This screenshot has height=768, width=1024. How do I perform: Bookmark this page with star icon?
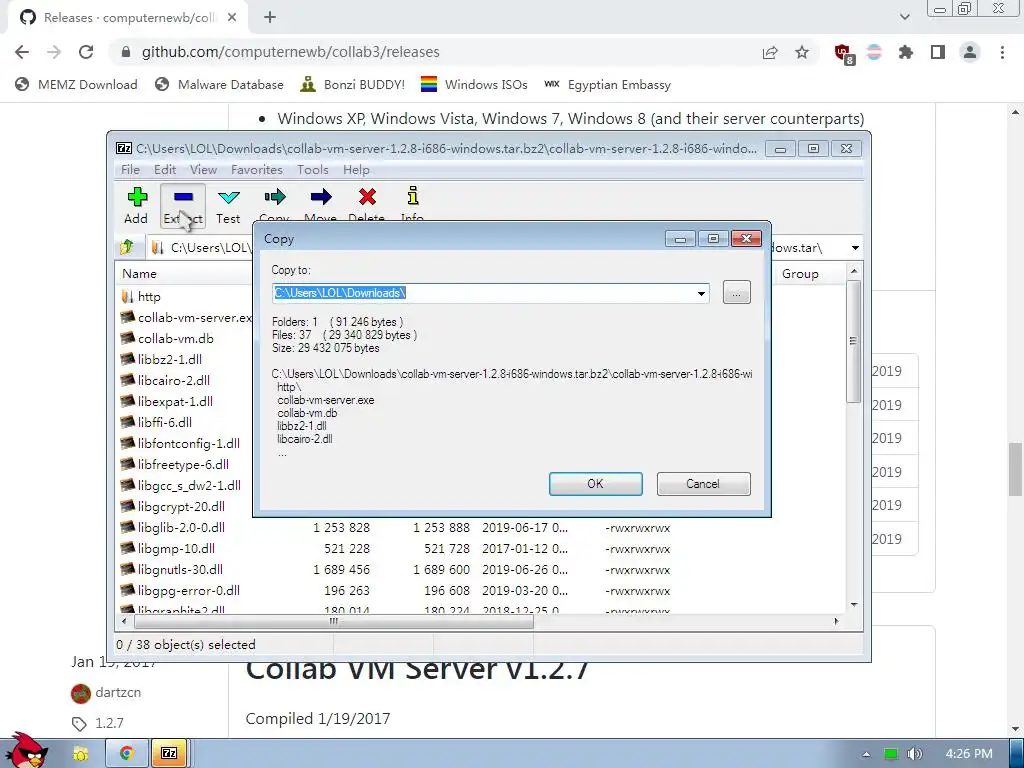click(x=802, y=52)
